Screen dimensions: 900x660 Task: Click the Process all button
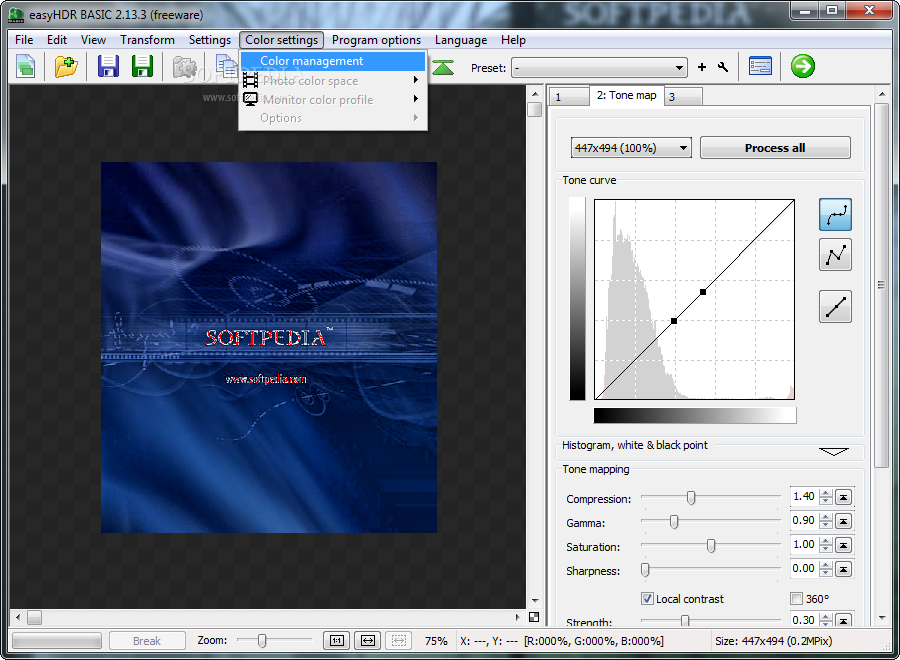coord(775,148)
